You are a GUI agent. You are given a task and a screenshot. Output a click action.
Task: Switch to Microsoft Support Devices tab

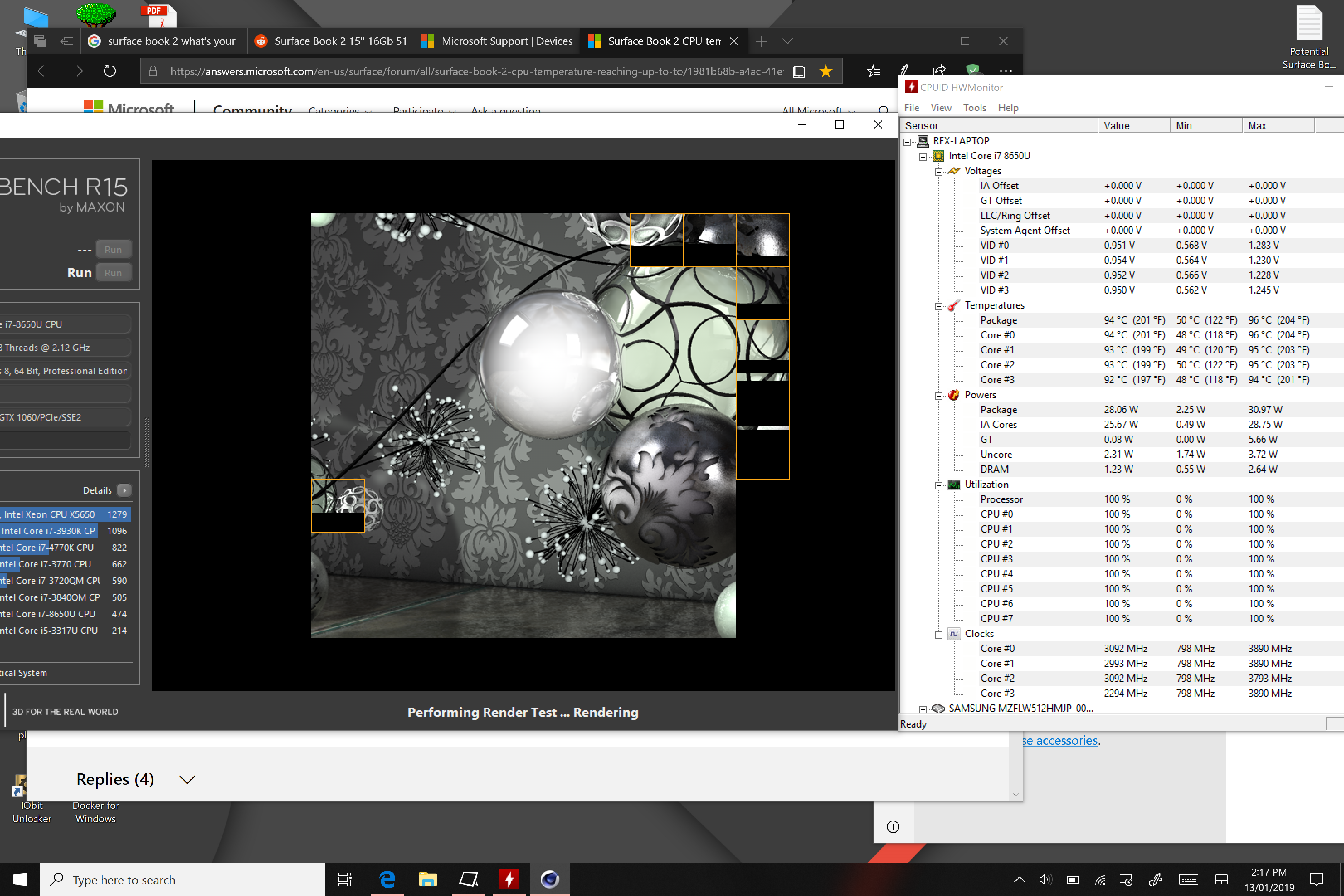pos(497,41)
